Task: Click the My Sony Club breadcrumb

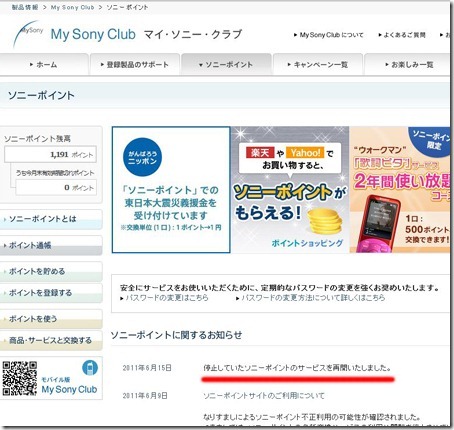Action: tap(72, 7)
